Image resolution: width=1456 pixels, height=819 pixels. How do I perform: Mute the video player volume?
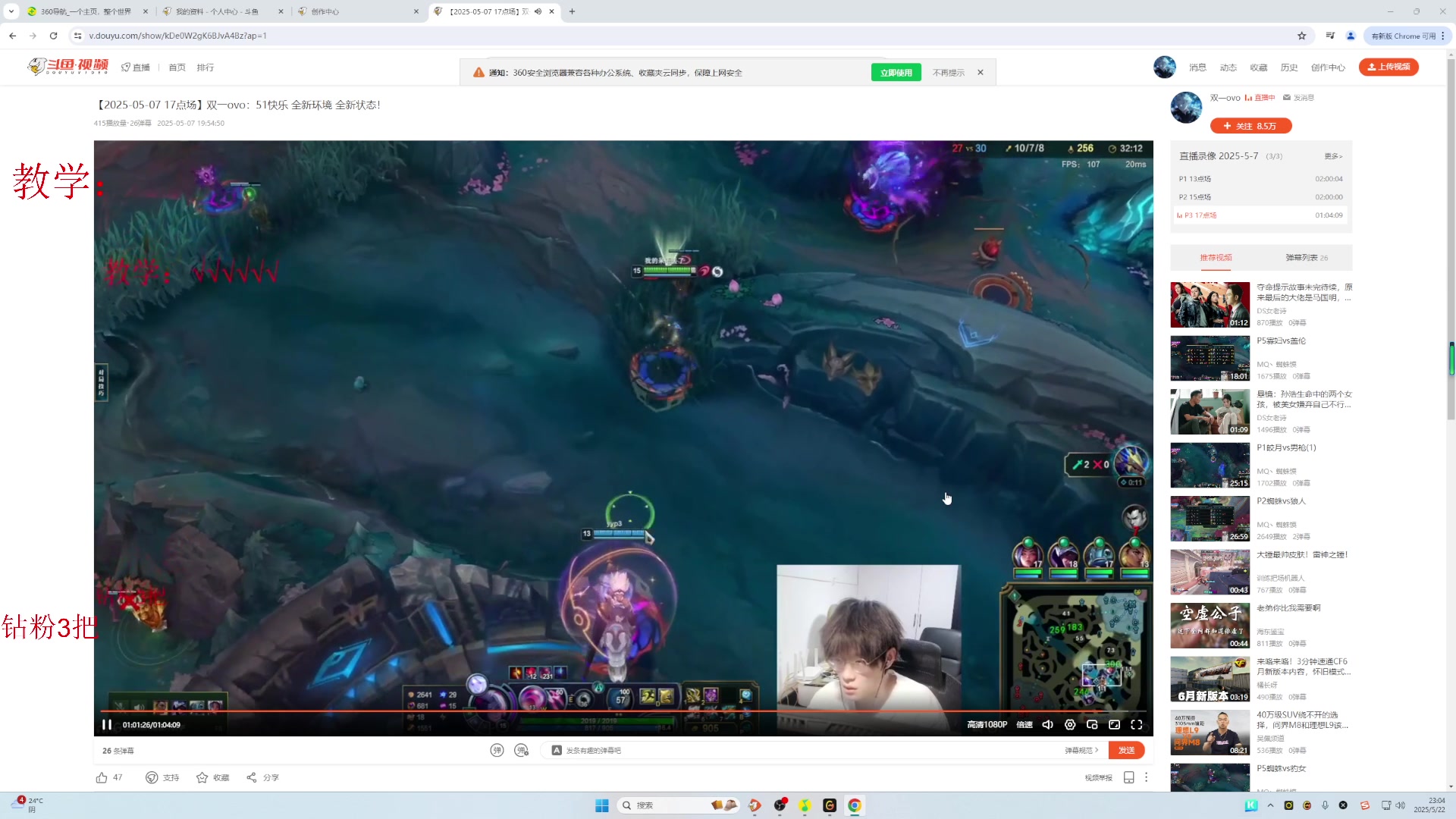(x=1047, y=724)
